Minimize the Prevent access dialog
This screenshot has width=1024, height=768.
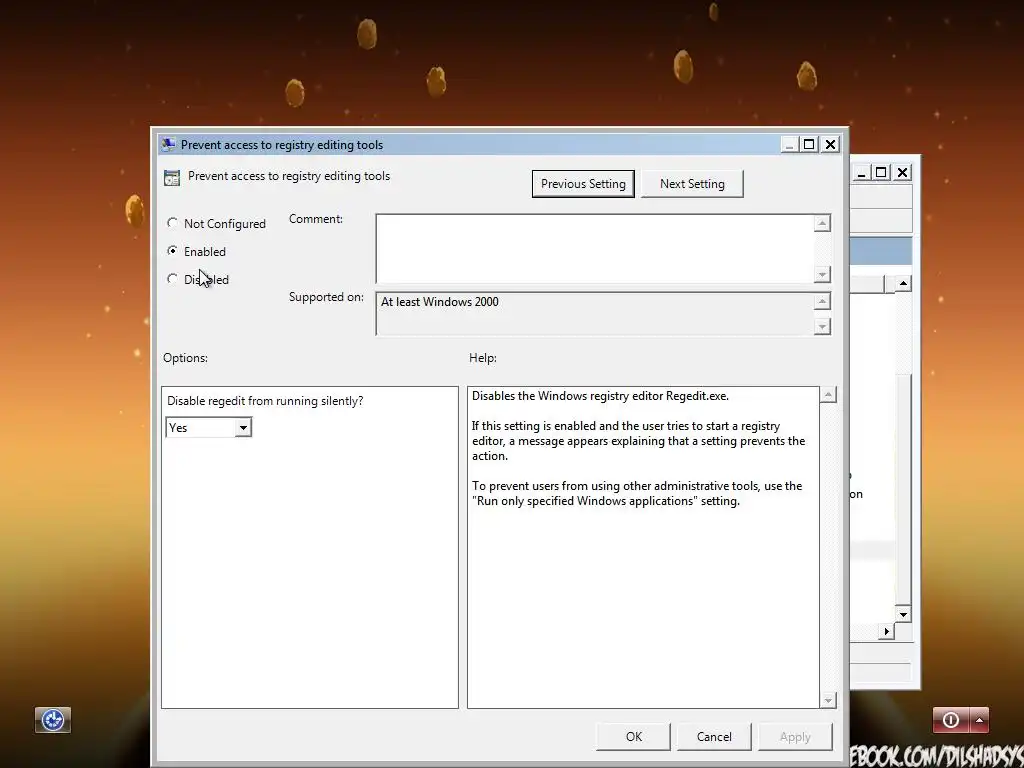pyautogui.click(x=789, y=144)
